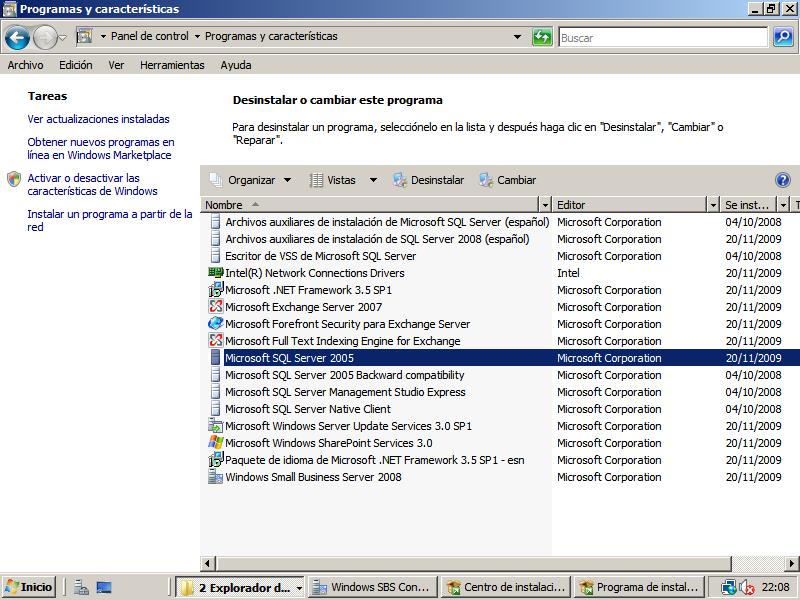Click the network tray icon
The image size is (800, 600).
729,587
